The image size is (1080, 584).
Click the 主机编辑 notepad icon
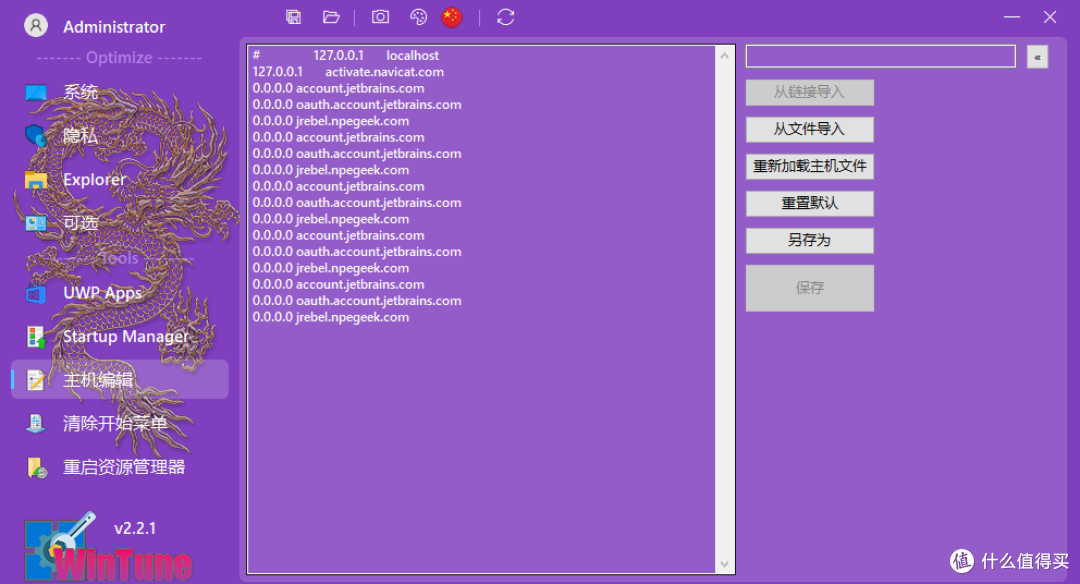[x=36, y=379]
